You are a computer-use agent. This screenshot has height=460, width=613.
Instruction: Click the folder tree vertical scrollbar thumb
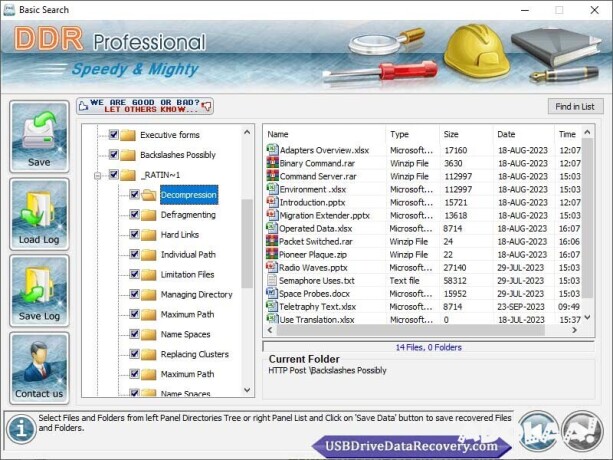tap(247, 243)
